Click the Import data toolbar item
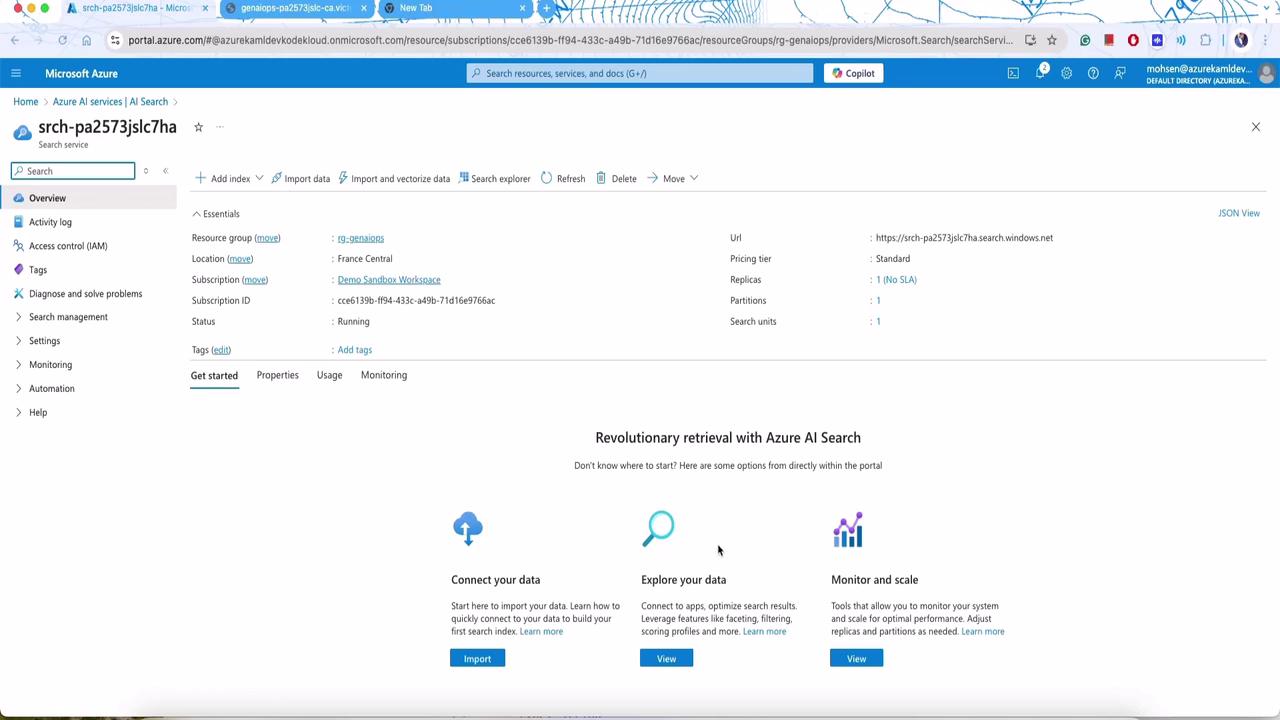 click(300, 179)
